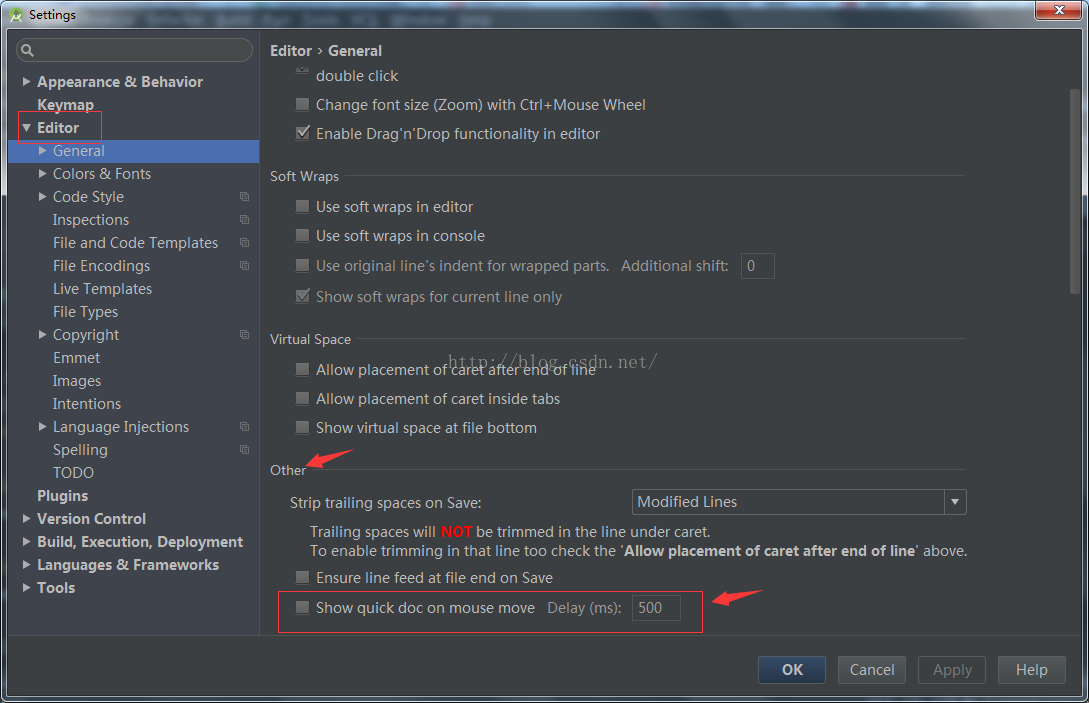
Task: Click the copy icon beside Code Style
Action: [x=244, y=197]
